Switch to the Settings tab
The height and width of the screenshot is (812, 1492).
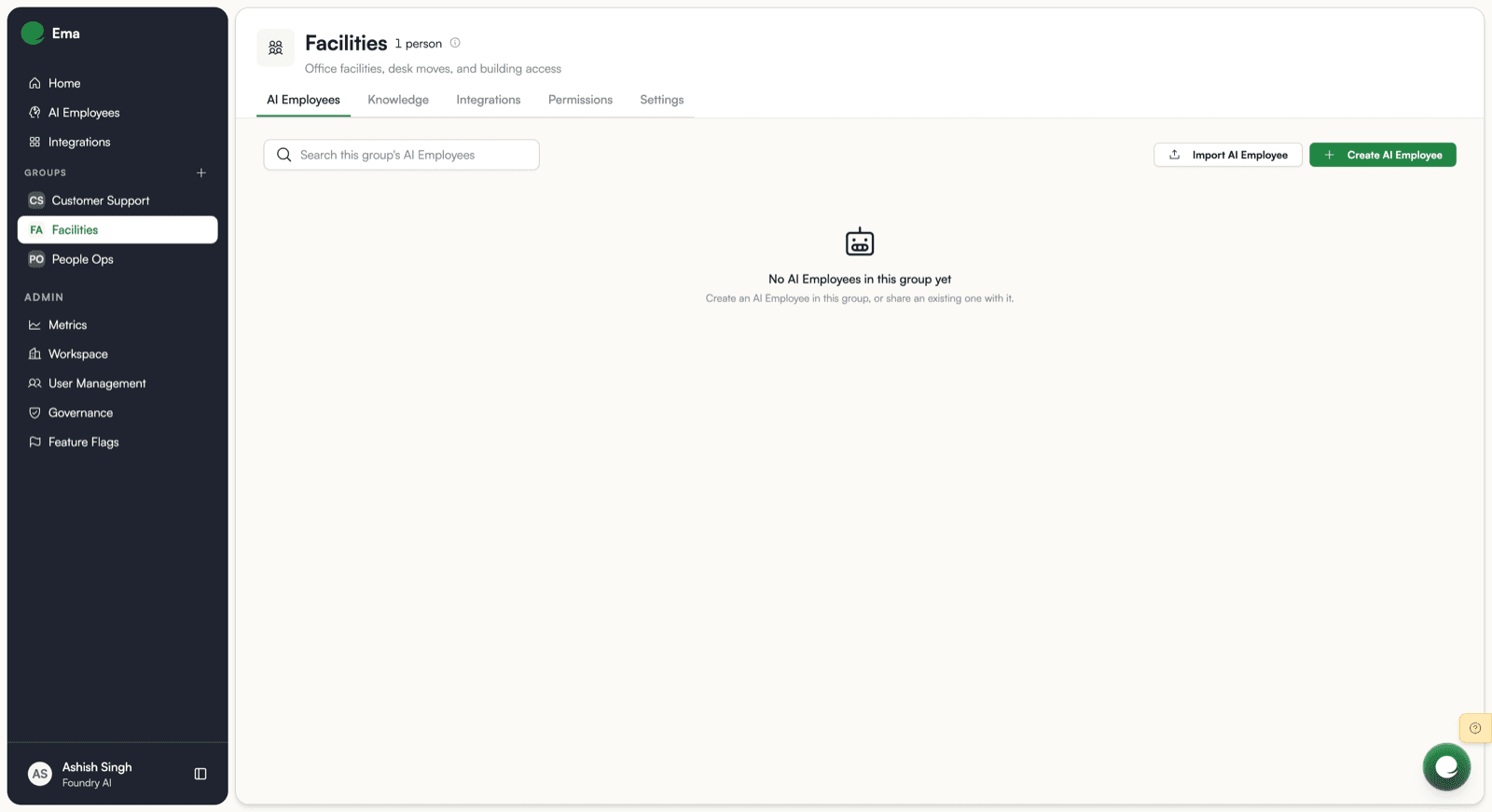[x=662, y=100]
